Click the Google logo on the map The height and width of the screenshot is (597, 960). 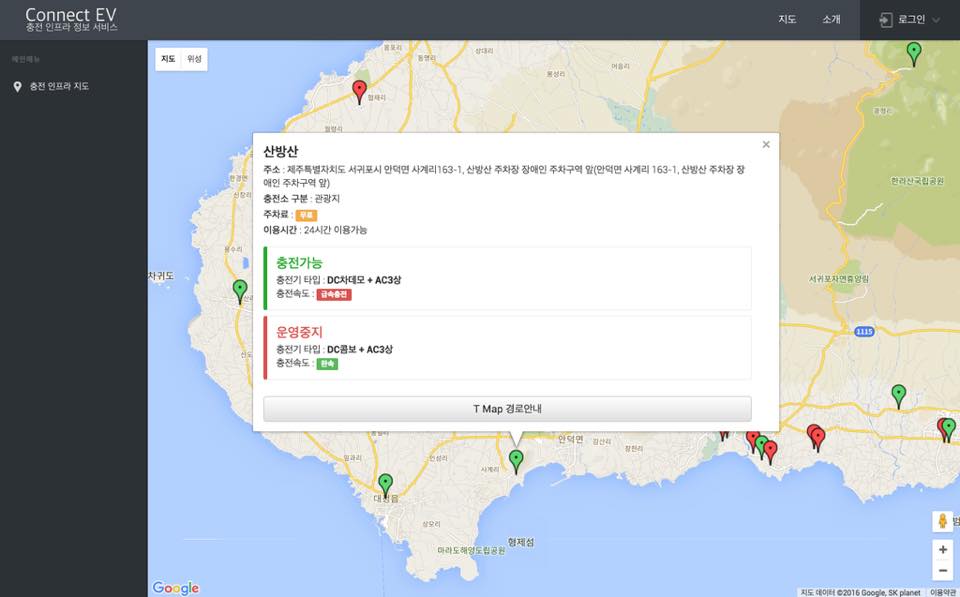click(x=176, y=588)
